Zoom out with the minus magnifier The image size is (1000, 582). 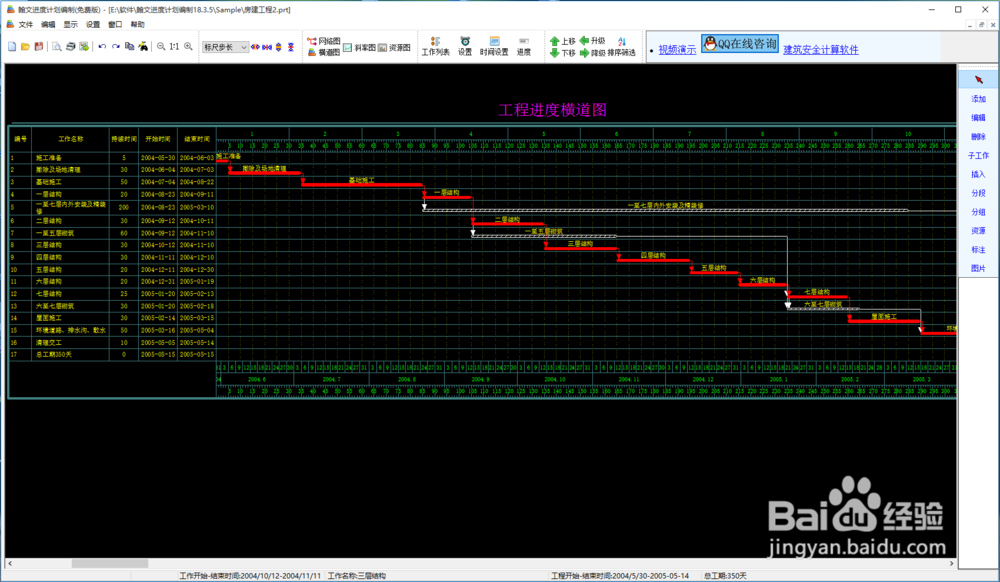(161, 47)
